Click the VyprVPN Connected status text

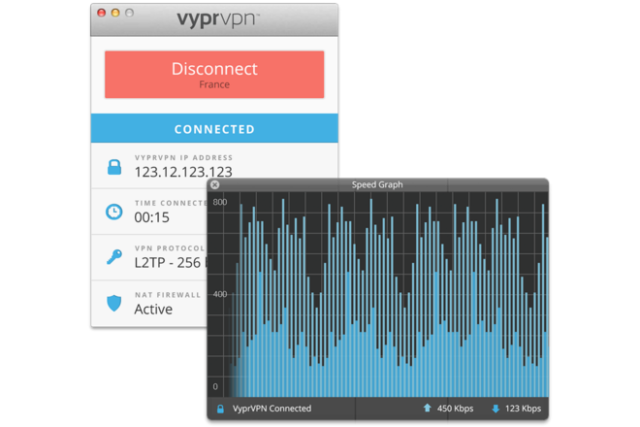[x=272, y=408]
